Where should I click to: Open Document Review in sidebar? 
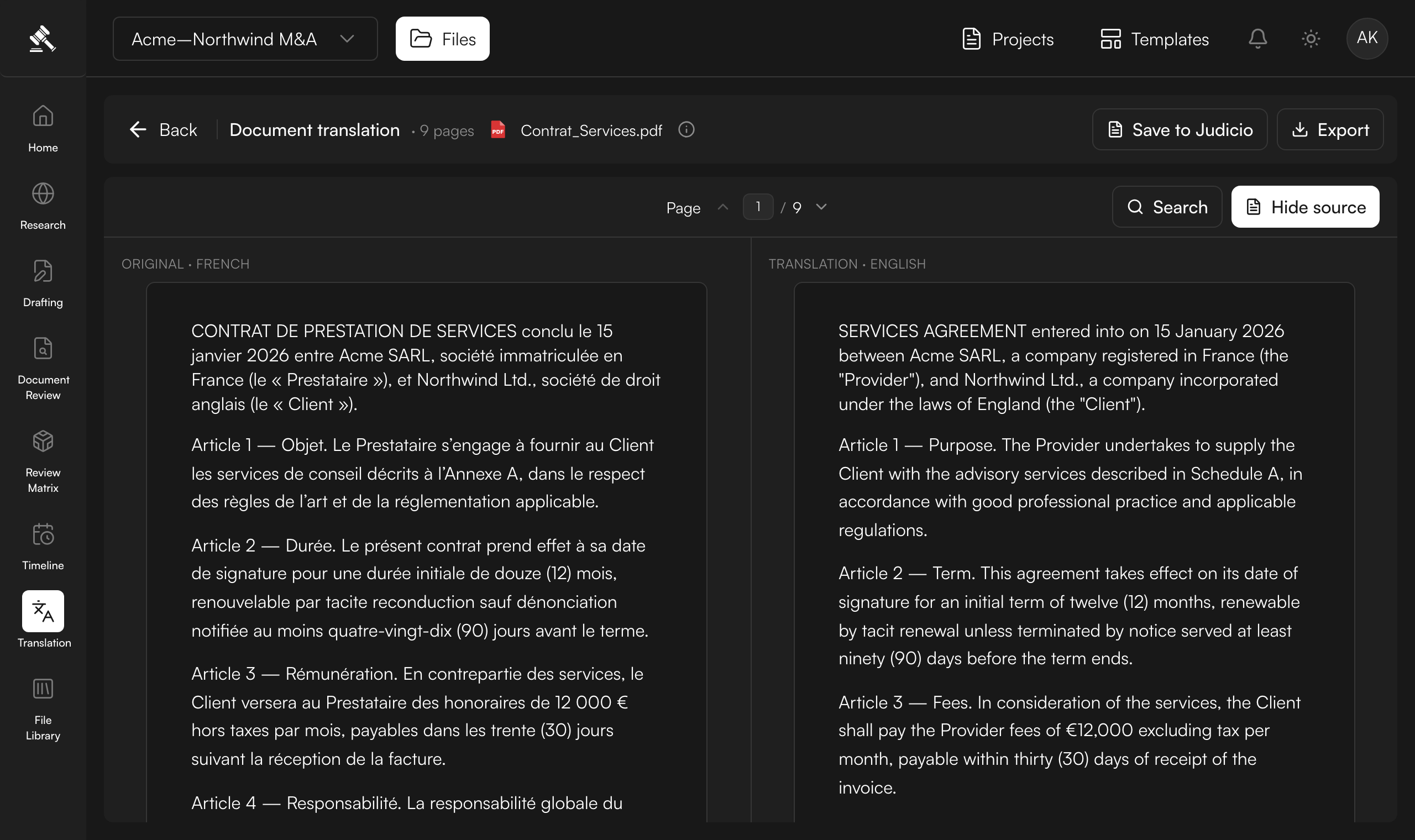click(x=43, y=368)
